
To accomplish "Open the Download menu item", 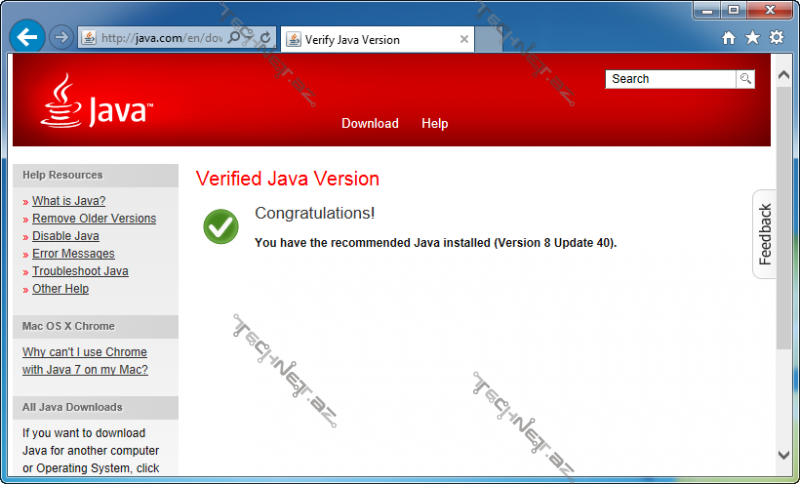I will click(x=370, y=123).
